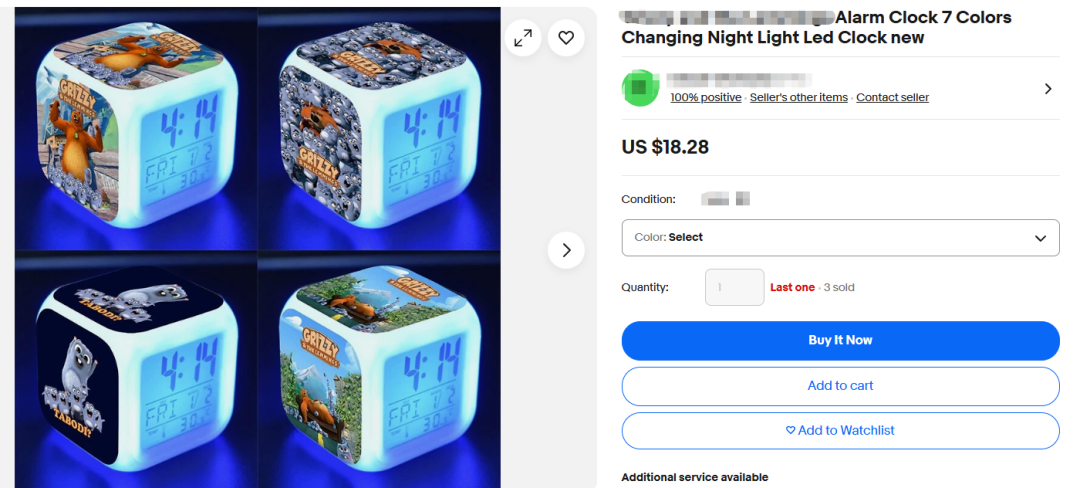Click the Quantity input field
The image size is (1080, 488).
click(x=734, y=287)
